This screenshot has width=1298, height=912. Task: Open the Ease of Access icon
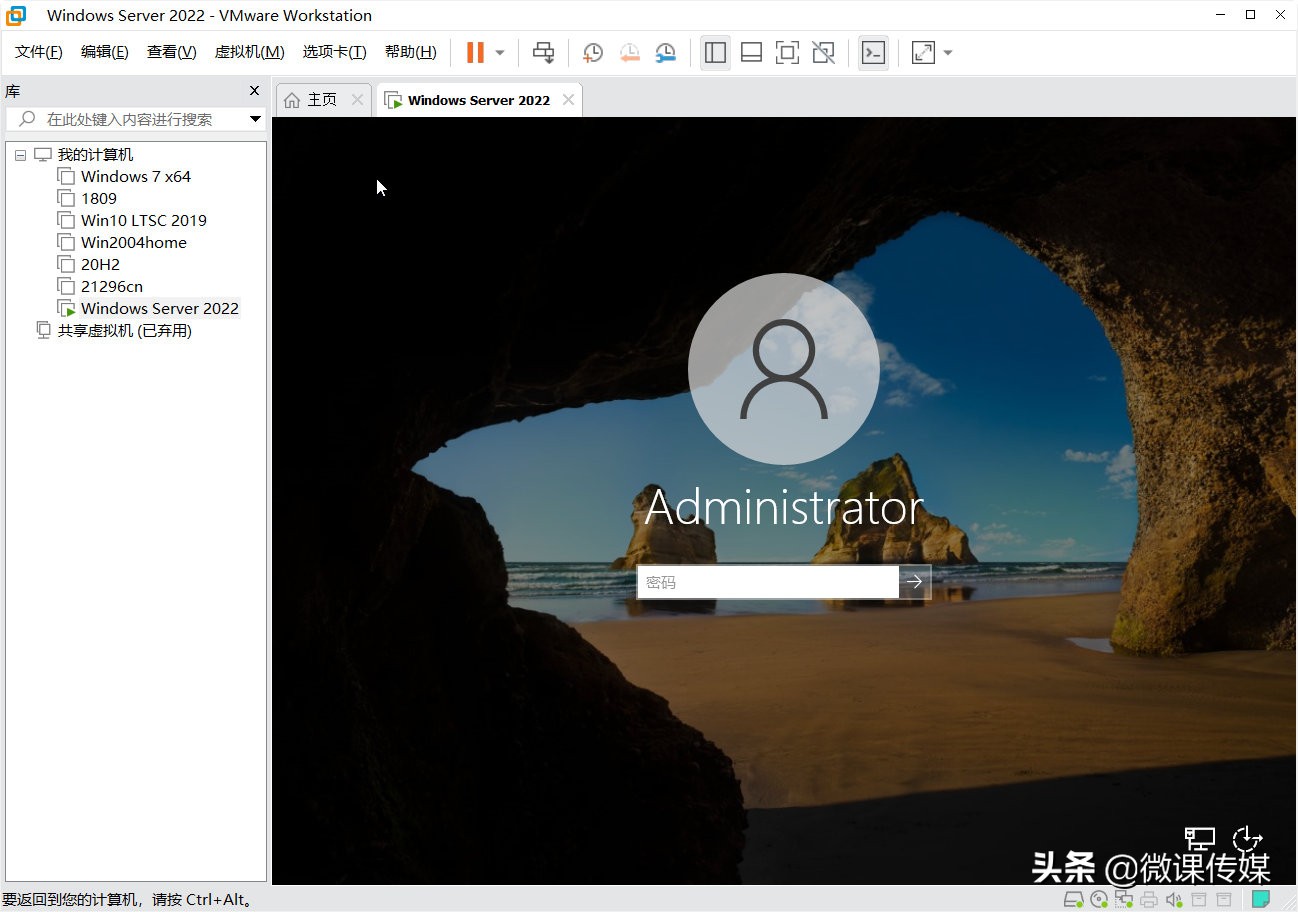1247,839
